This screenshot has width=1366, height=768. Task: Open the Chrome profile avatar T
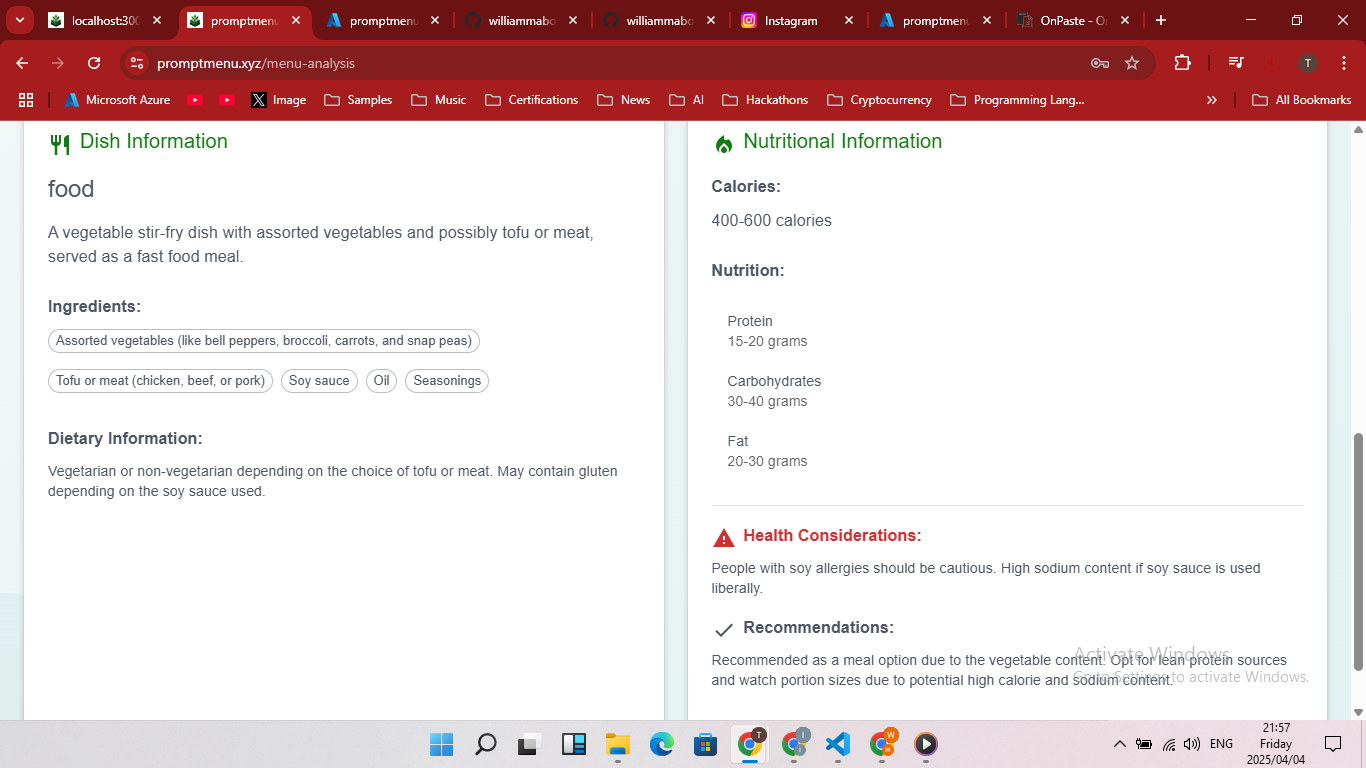click(1308, 63)
